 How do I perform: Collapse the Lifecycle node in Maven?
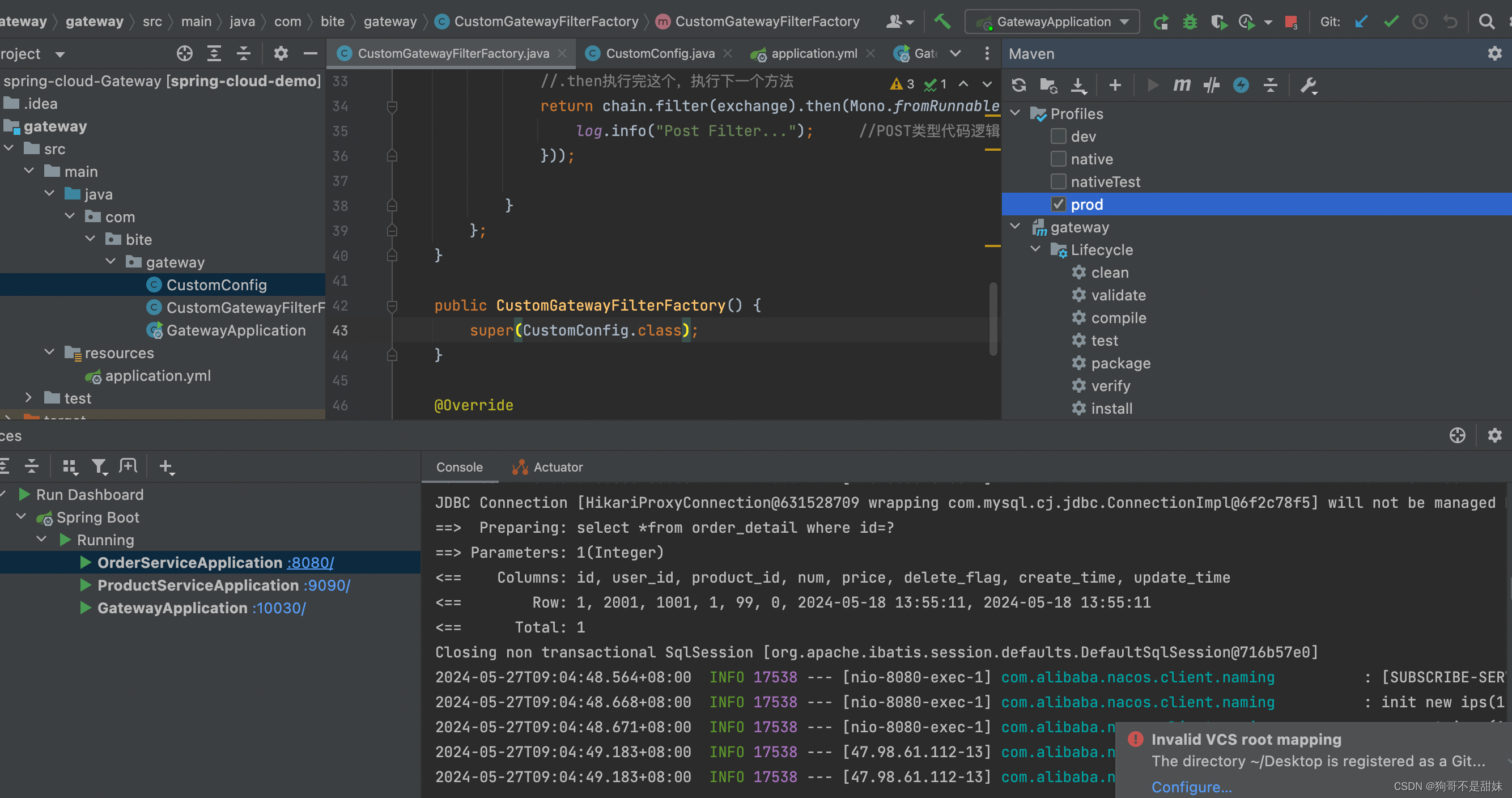(1035, 249)
